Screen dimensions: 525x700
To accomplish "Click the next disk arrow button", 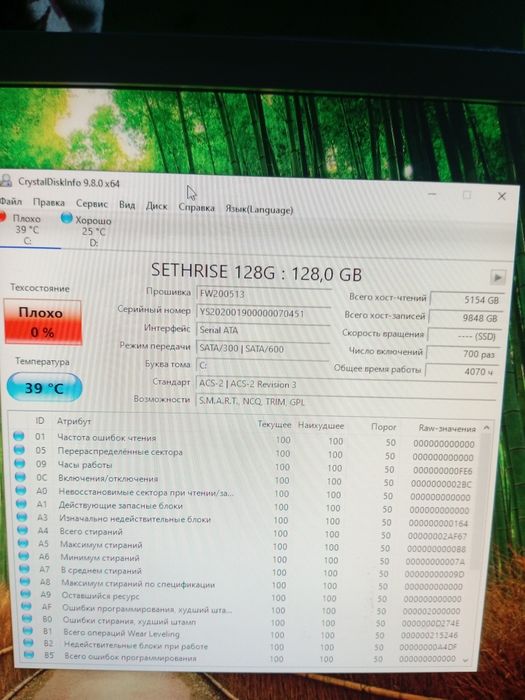I will pyautogui.click(x=497, y=277).
